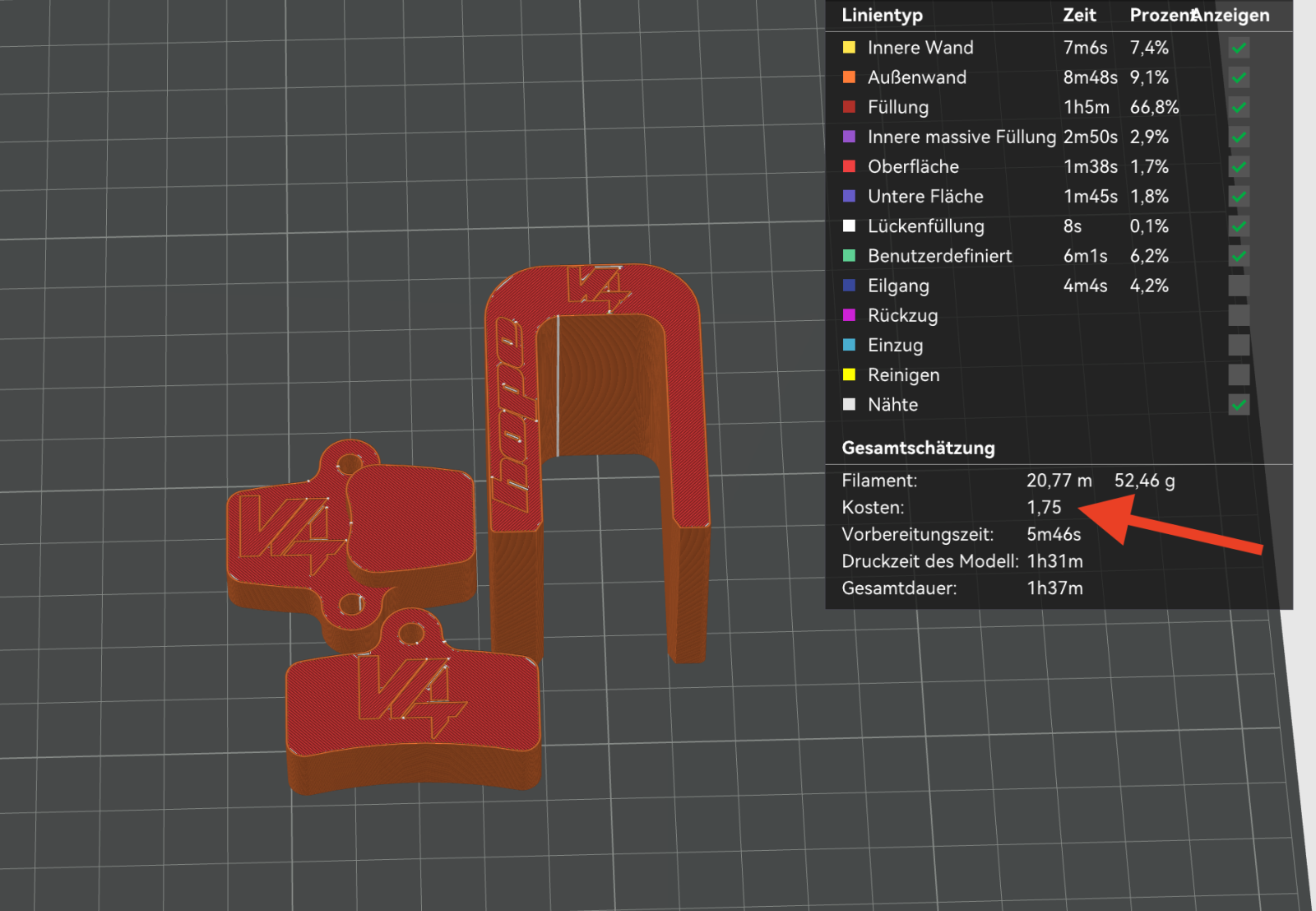
Task: Click dark red Füllung color swatch
Action: (849, 107)
